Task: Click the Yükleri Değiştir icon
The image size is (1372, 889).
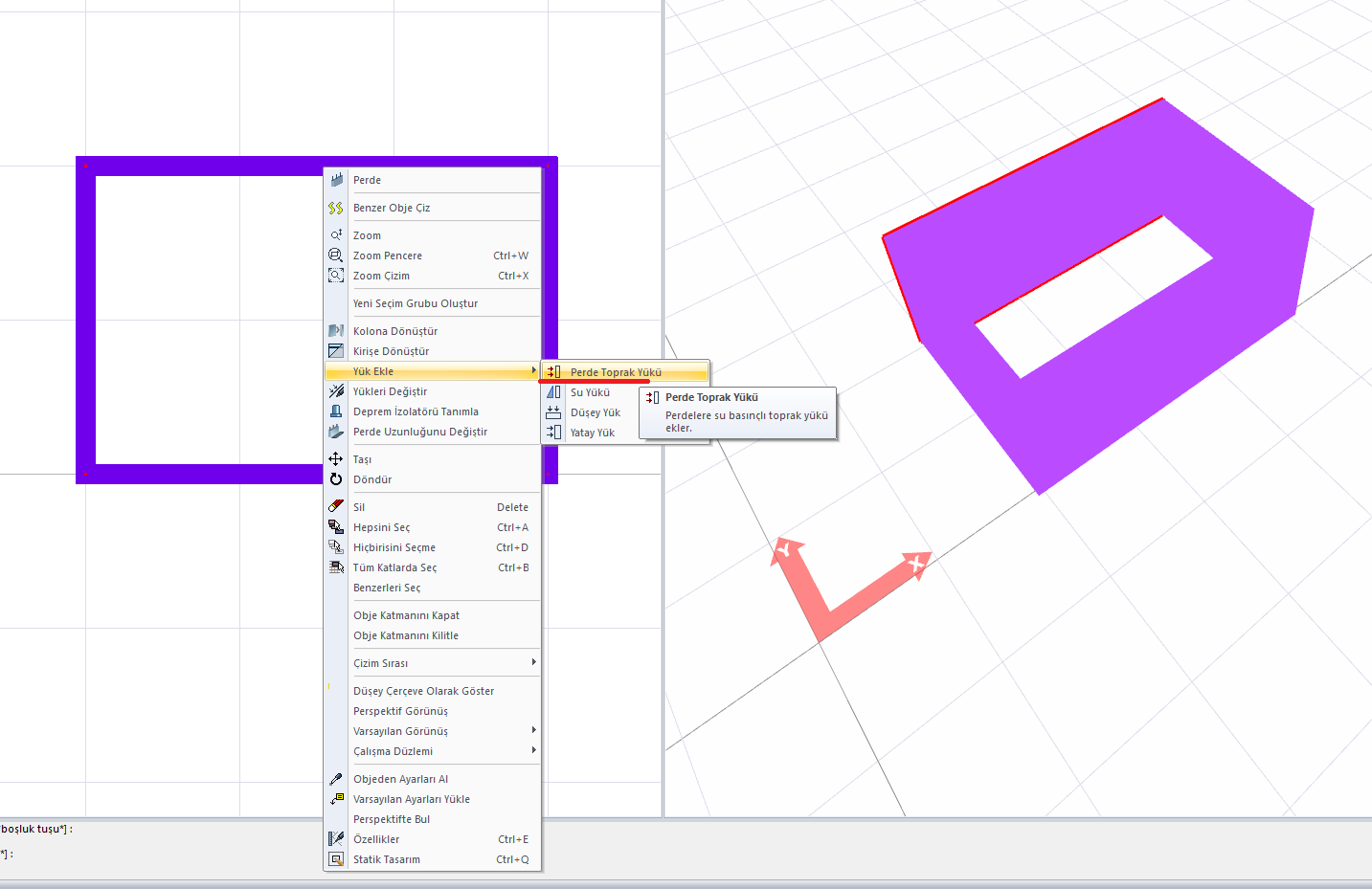Action: click(x=336, y=391)
